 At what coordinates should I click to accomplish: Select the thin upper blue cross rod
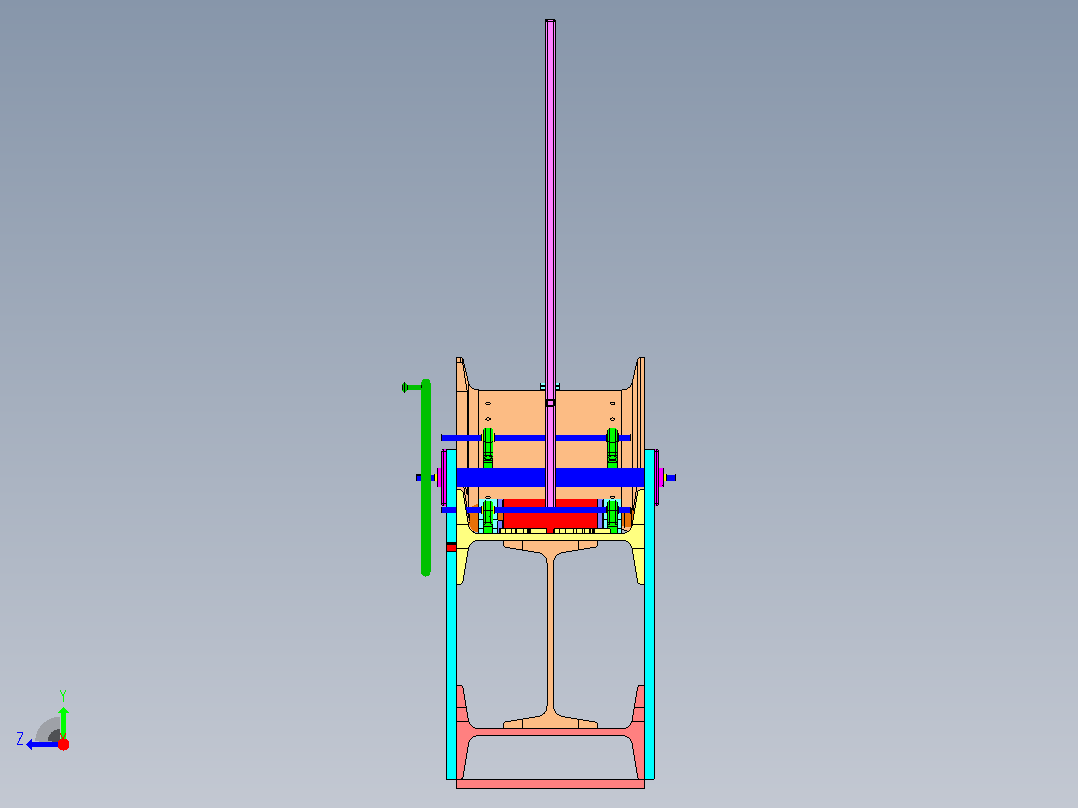tap(536, 438)
